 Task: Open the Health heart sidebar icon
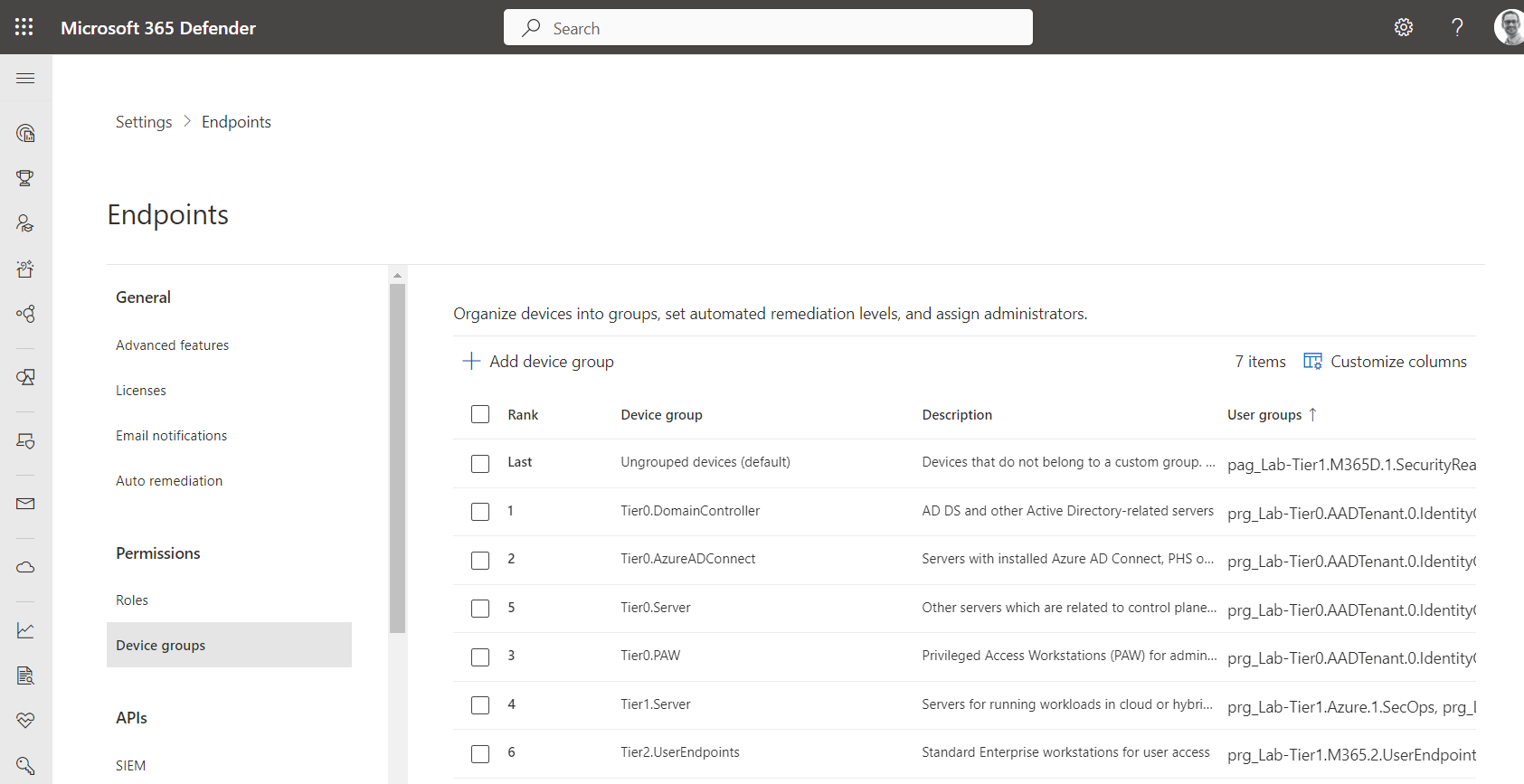pyautogui.click(x=25, y=721)
